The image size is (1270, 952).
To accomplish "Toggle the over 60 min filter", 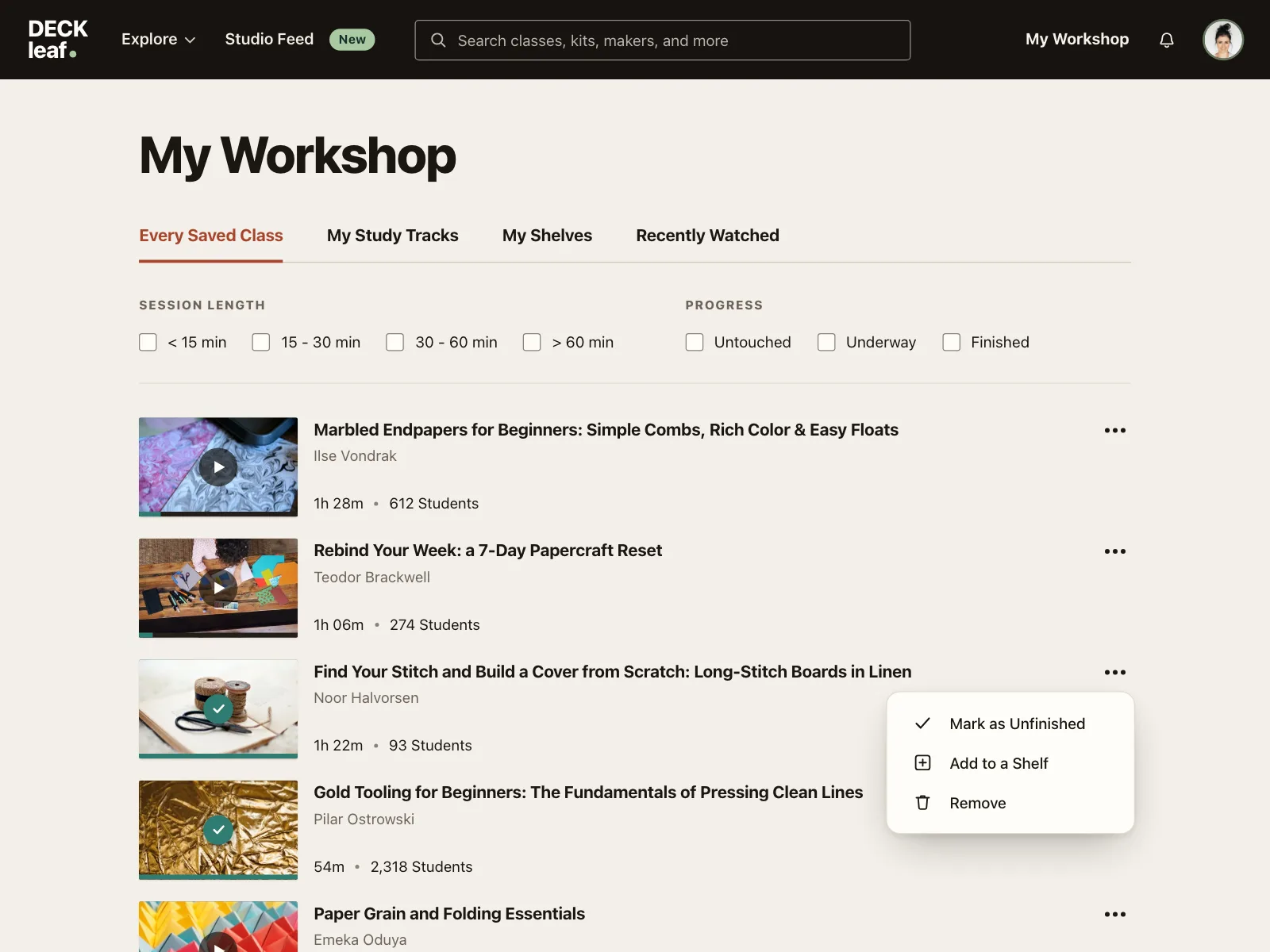I will (x=532, y=342).
